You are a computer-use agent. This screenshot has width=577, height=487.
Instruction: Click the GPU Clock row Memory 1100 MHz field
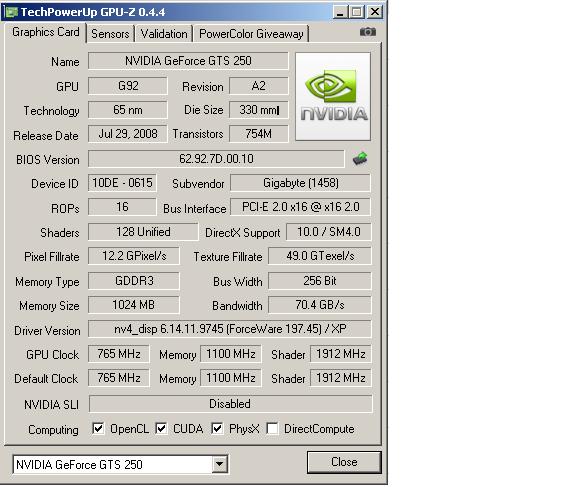pos(231,354)
